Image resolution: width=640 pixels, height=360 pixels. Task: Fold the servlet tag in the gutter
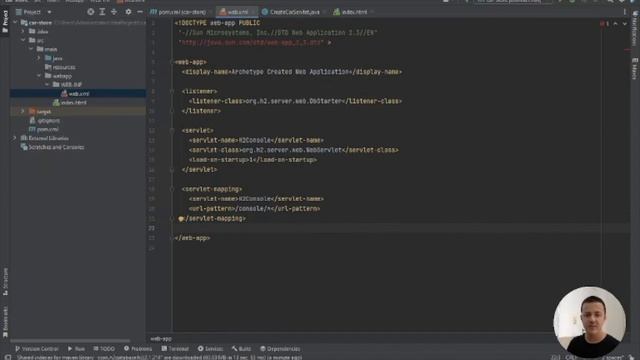coord(172,131)
